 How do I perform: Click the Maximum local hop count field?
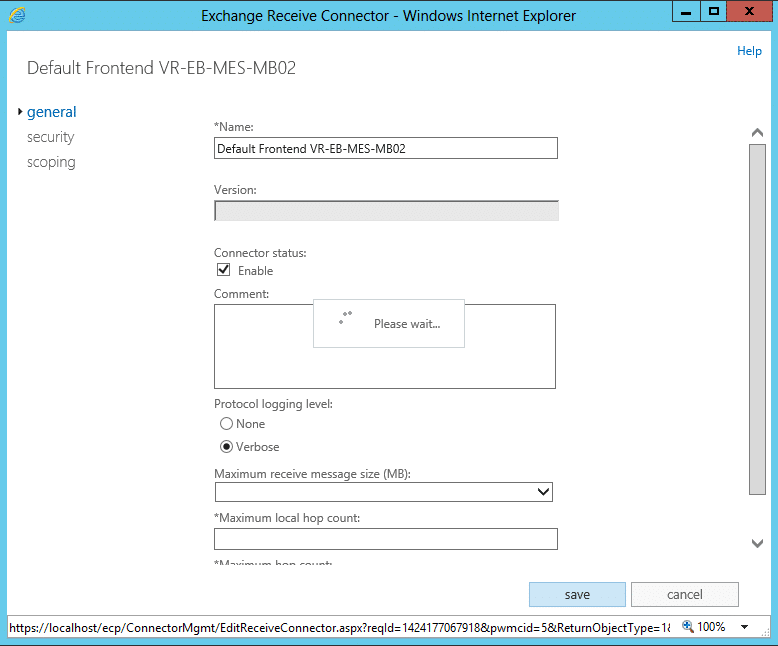386,539
